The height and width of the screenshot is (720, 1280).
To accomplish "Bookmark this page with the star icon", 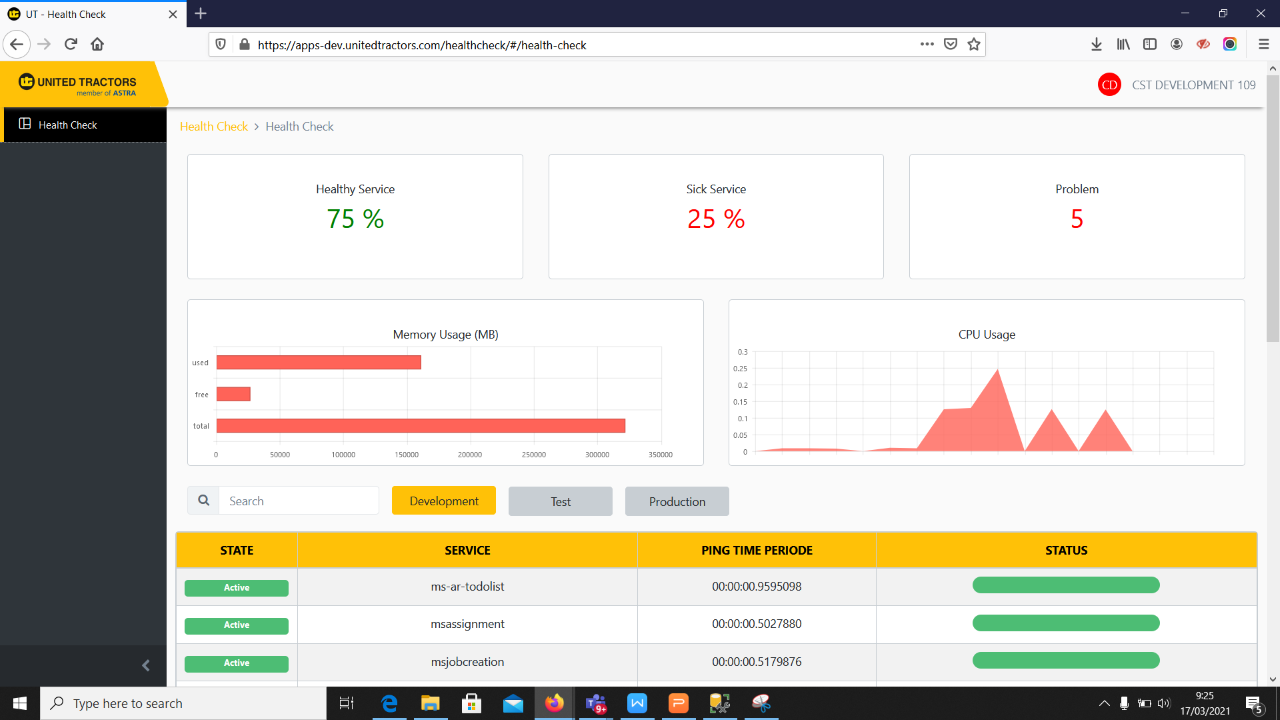I will point(974,44).
